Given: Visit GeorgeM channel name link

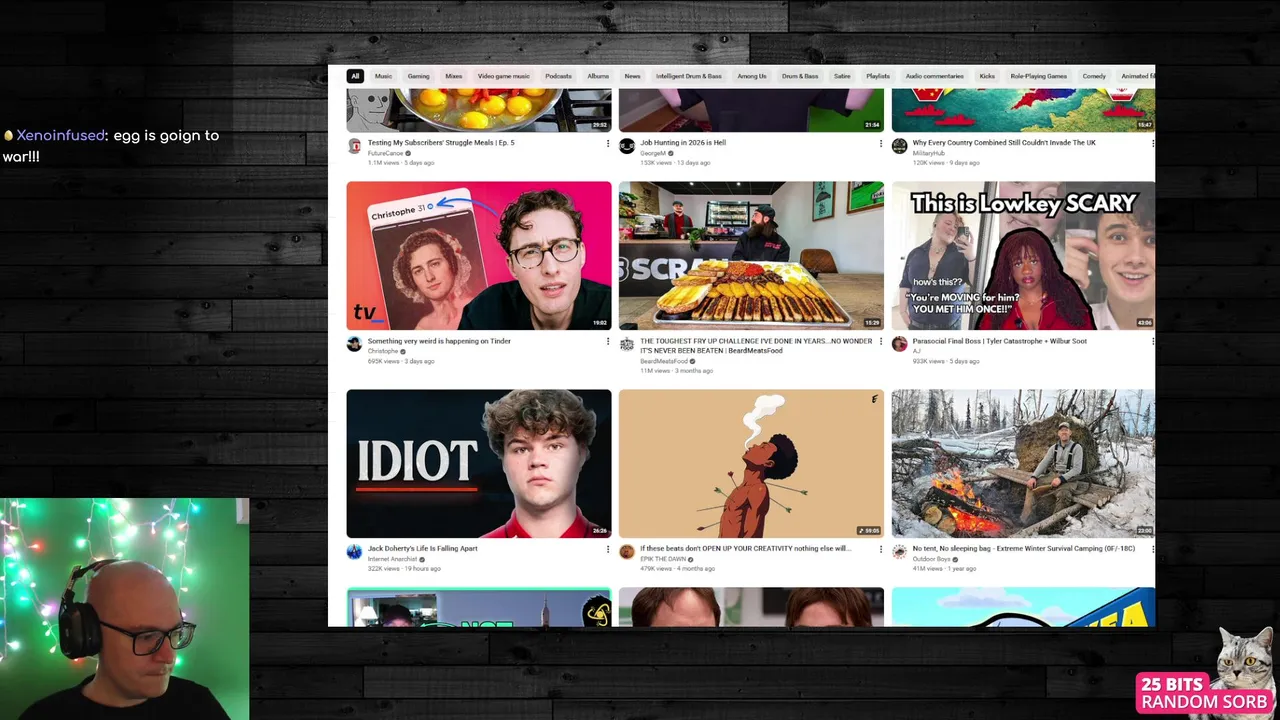Looking at the screenshot, I should pos(653,153).
